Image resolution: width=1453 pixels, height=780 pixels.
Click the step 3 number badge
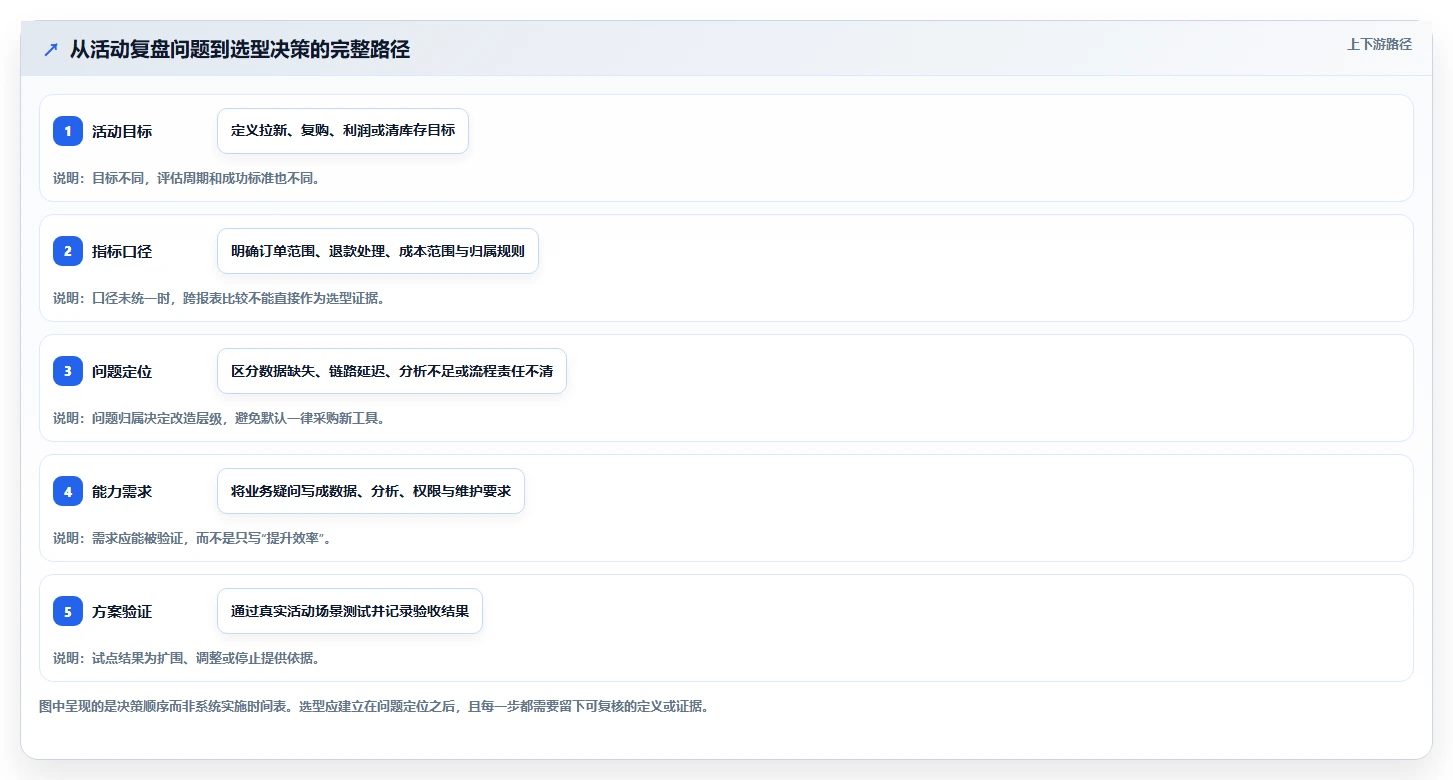68,371
